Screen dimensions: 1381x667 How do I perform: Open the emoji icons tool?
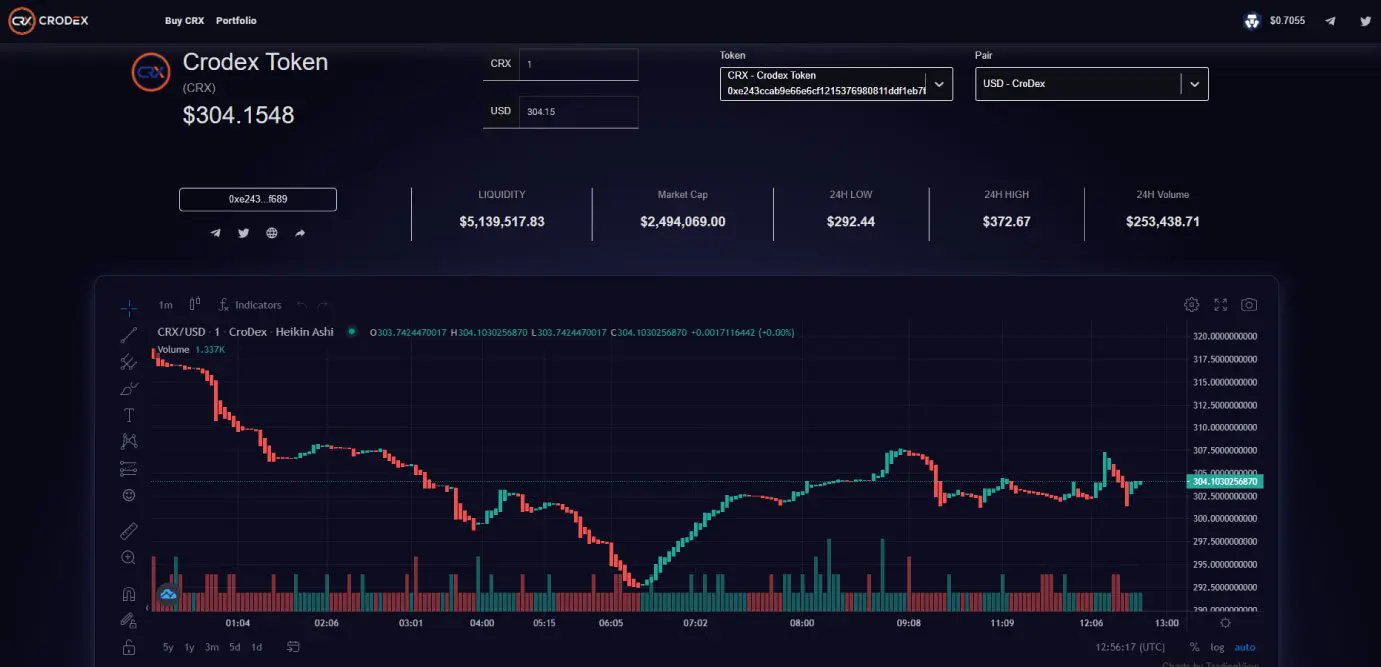click(128, 495)
